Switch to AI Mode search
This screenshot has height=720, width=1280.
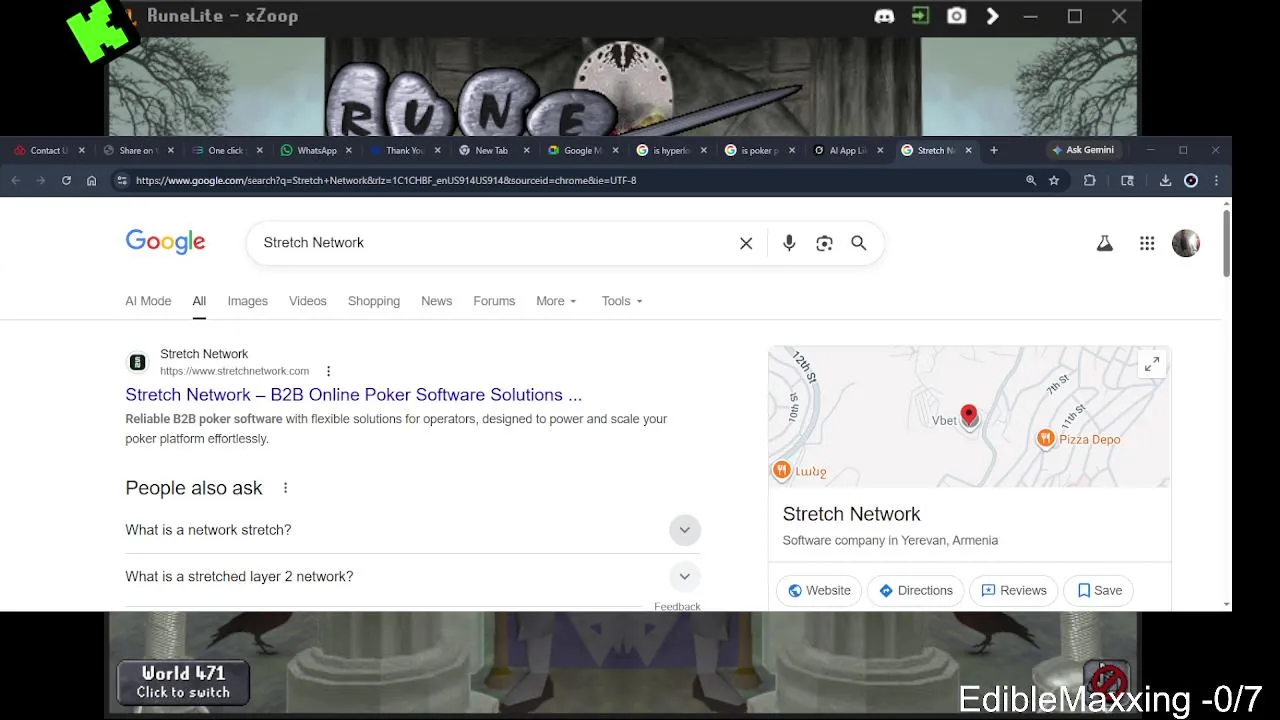click(148, 301)
